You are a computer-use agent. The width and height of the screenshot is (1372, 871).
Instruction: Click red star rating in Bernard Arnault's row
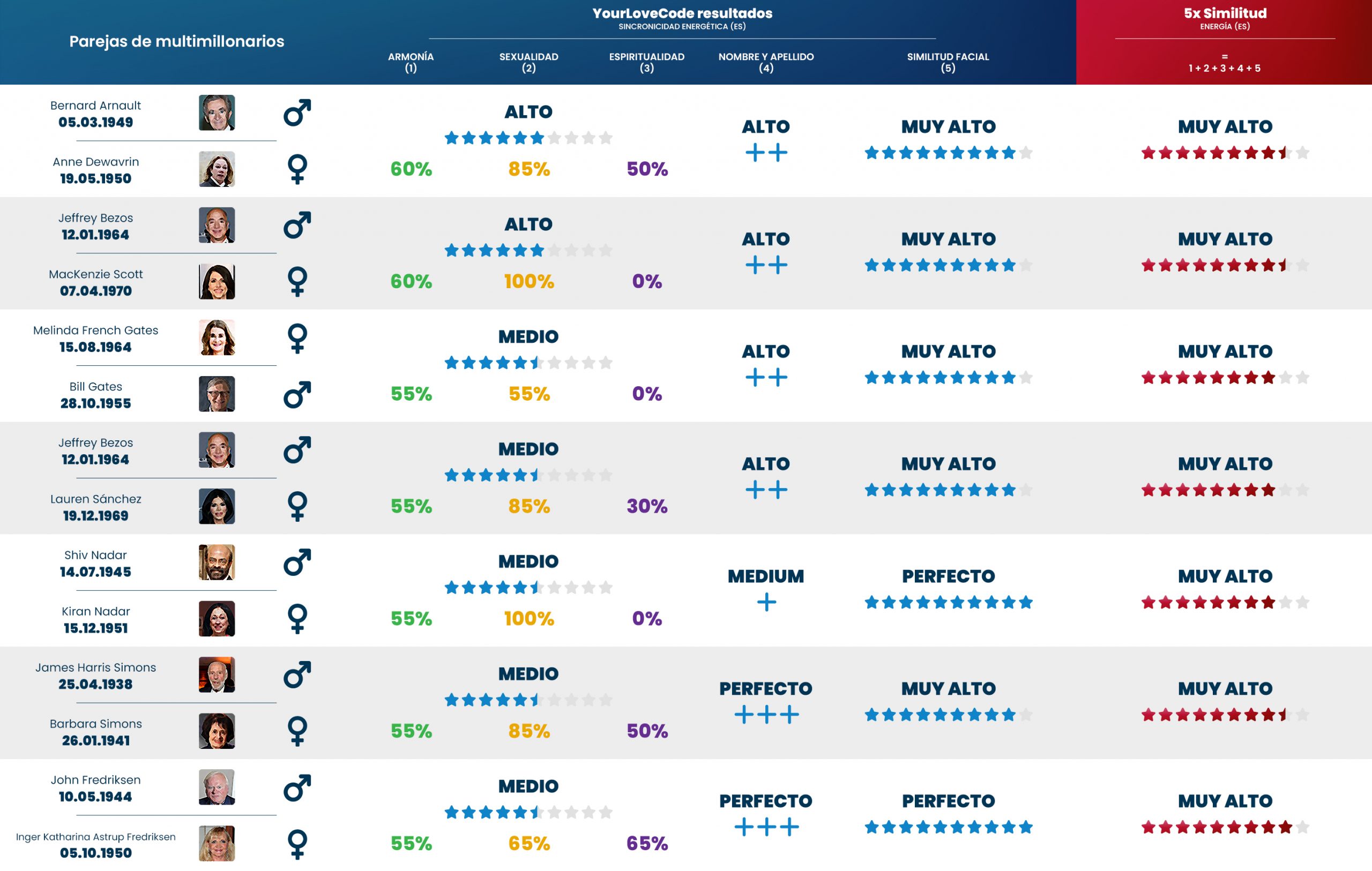[x=1225, y=153]
